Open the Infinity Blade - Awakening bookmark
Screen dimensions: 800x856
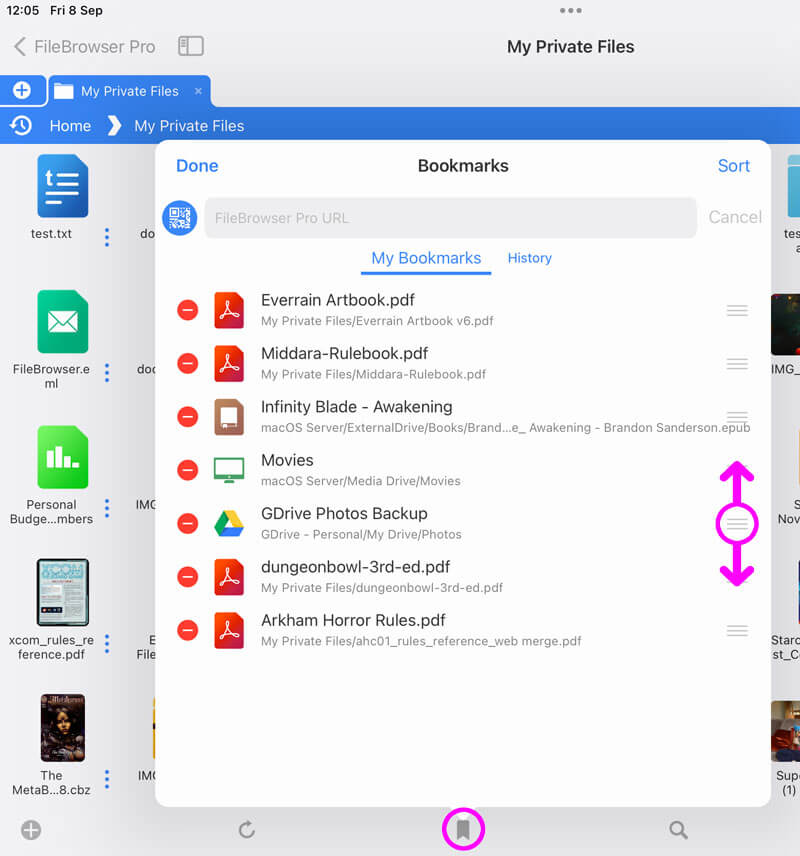pyautogui.click(x=463, y=417)
